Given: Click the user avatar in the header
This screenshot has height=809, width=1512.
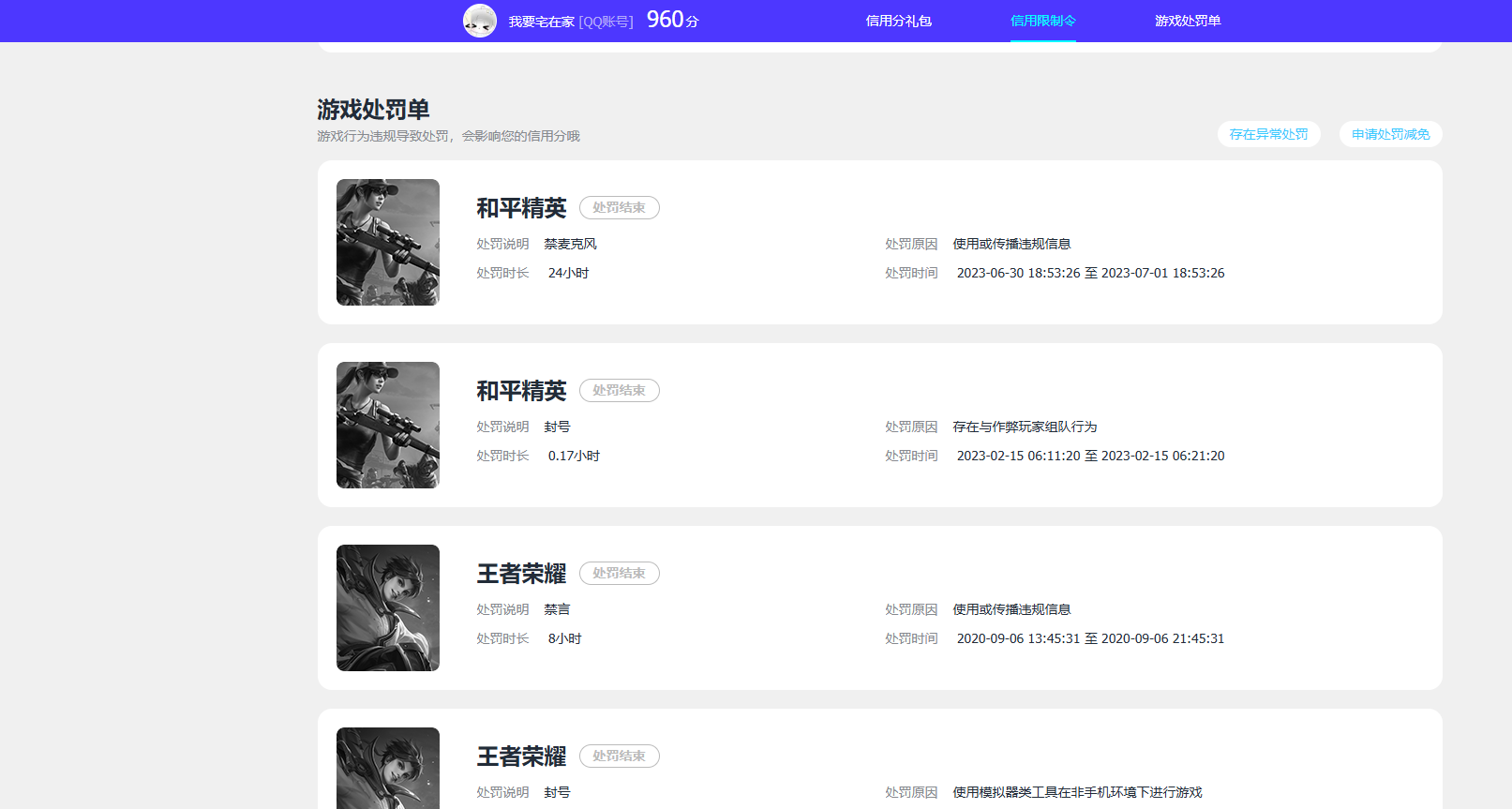Looking at the screenshot, I should (x=480, y=21).
